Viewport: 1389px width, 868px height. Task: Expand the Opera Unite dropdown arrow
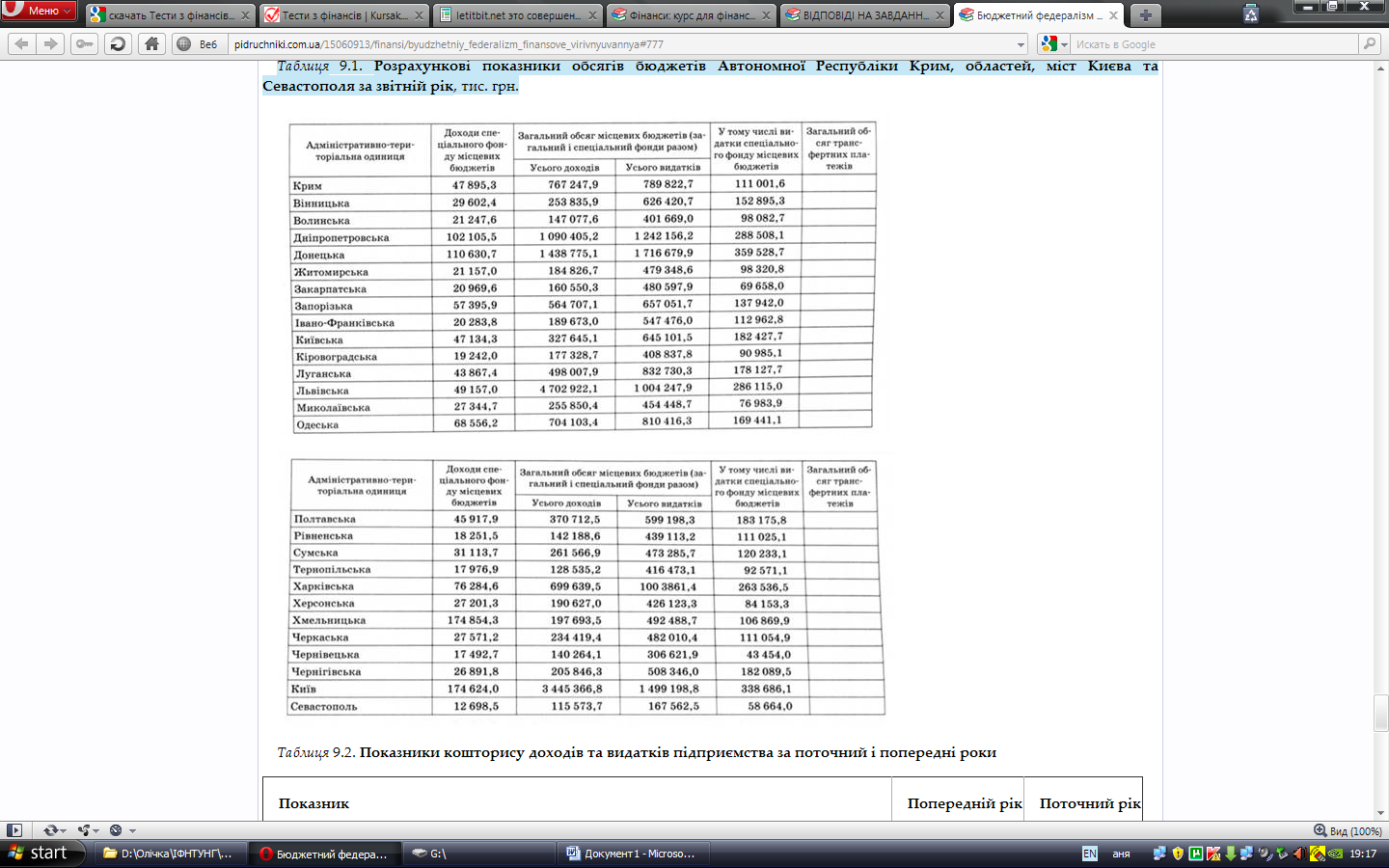tap(96, 830)
